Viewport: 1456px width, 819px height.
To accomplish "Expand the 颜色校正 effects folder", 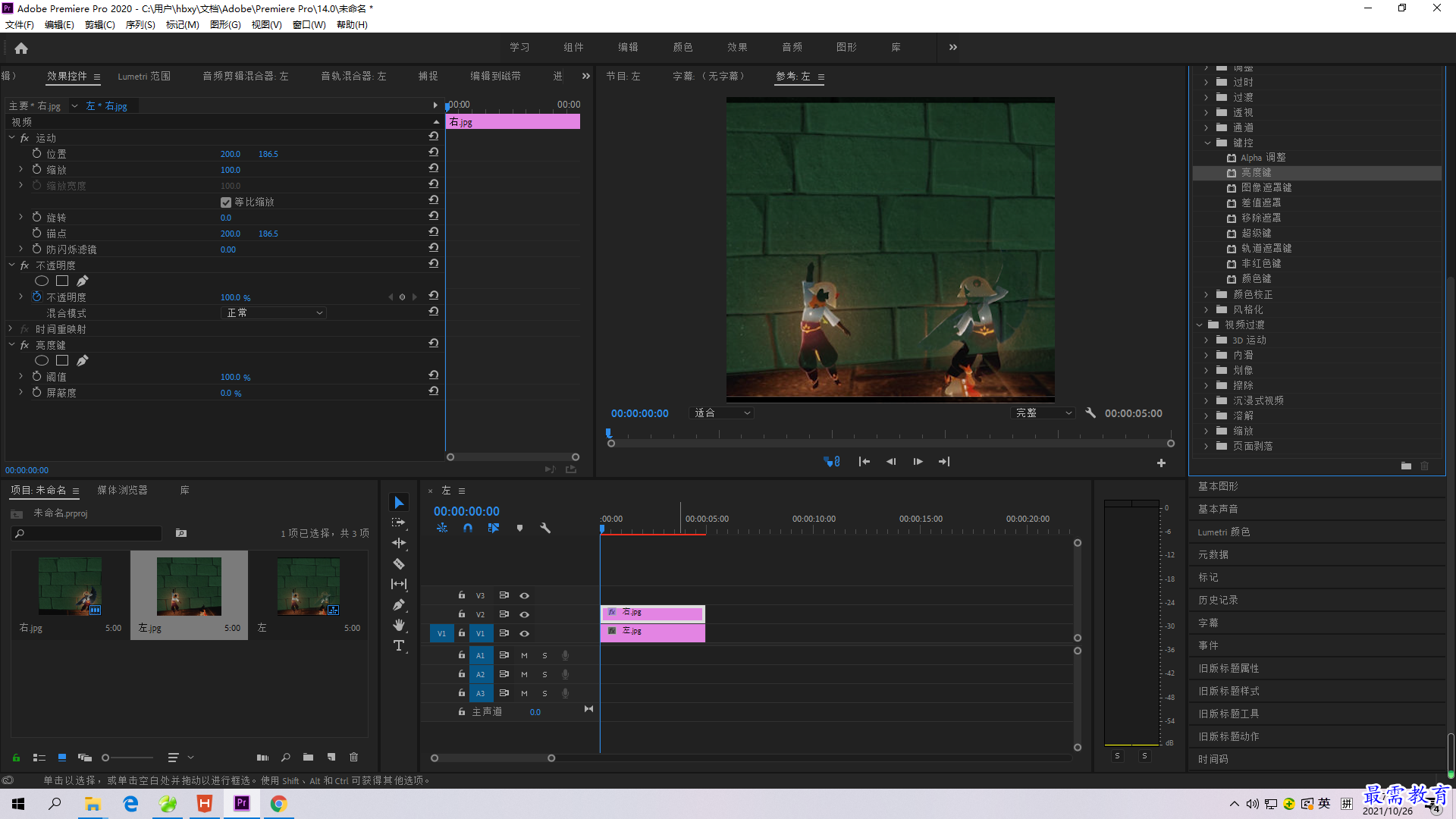I will [x=1206, y=294].
